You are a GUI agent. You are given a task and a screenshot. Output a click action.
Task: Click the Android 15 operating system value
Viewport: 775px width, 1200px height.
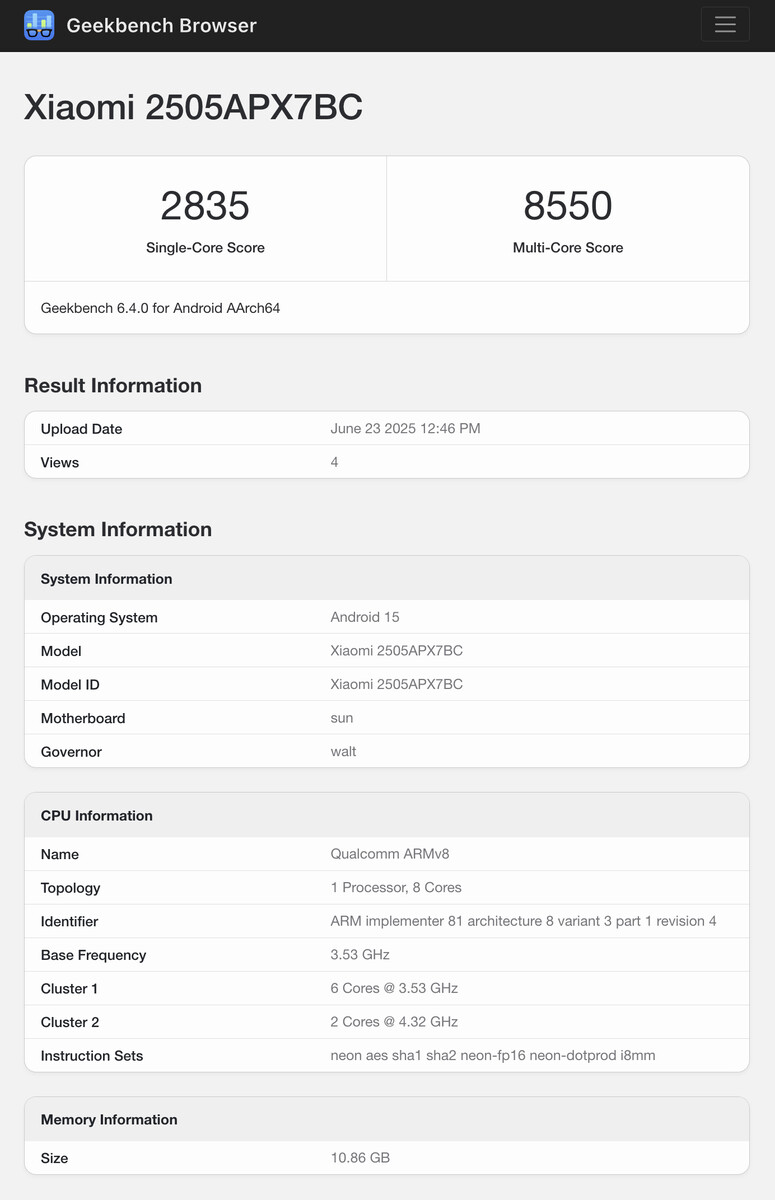tap(365, 617)
